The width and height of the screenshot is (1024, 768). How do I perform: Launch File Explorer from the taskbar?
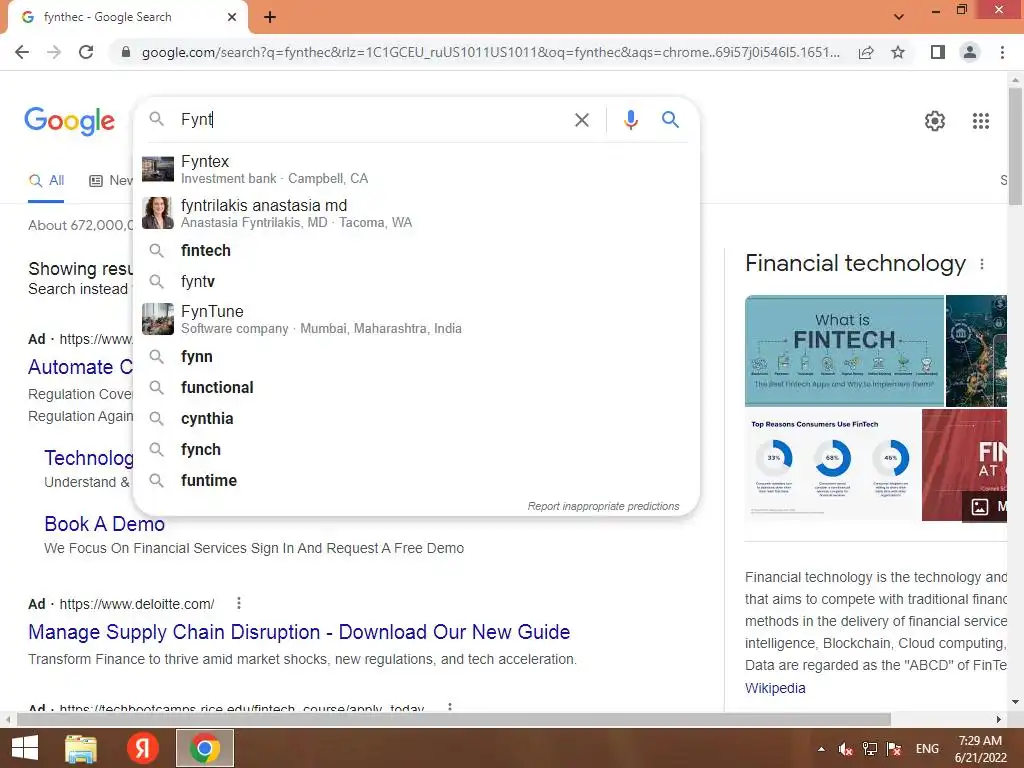81,748
